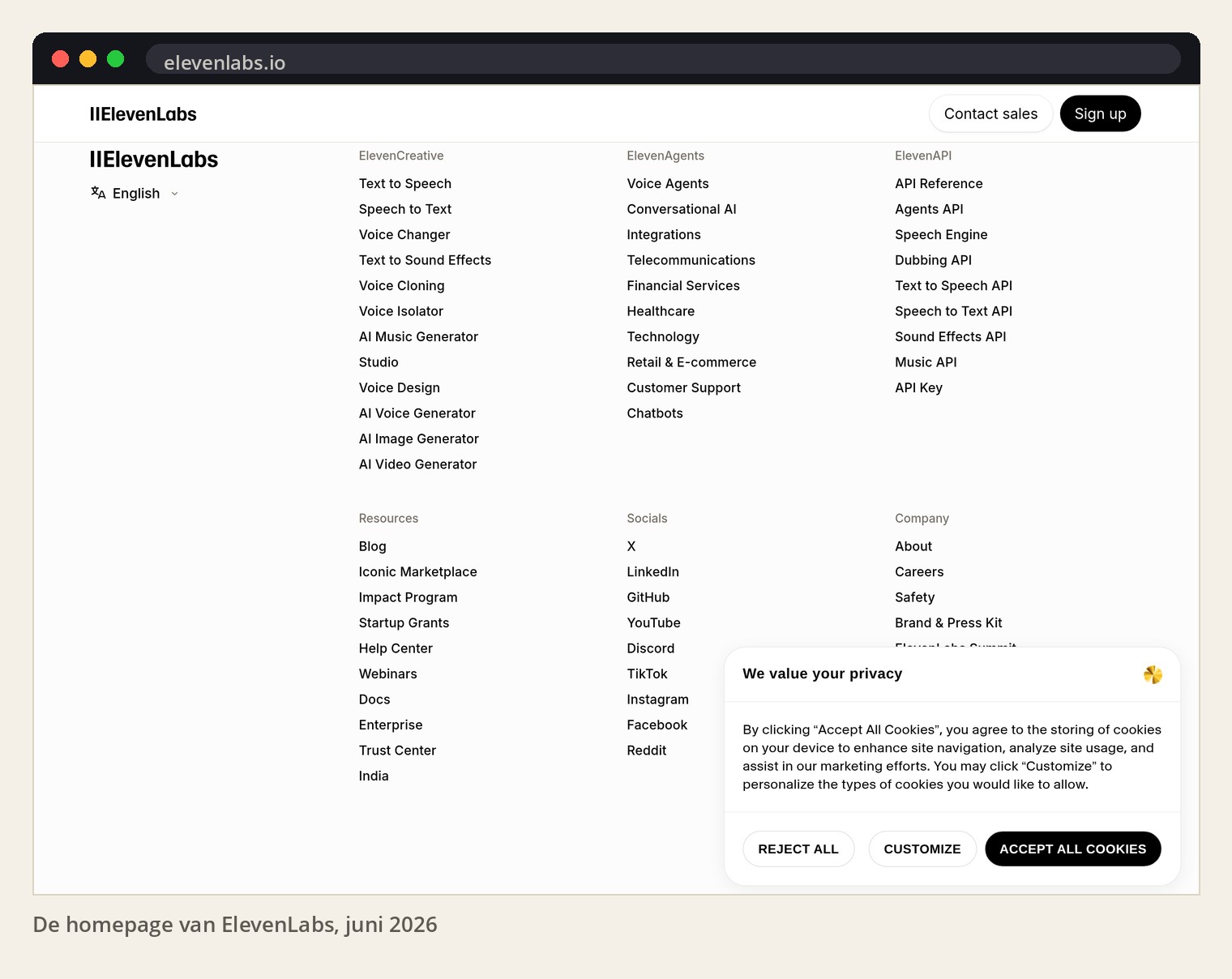Open AI Image Generator

point(419,439)
